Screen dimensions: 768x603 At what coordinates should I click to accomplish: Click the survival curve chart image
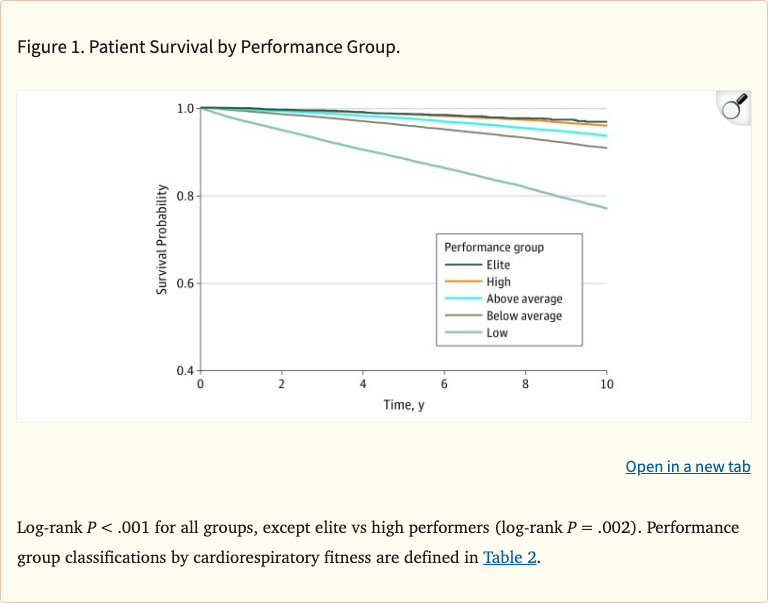(384, 256)
